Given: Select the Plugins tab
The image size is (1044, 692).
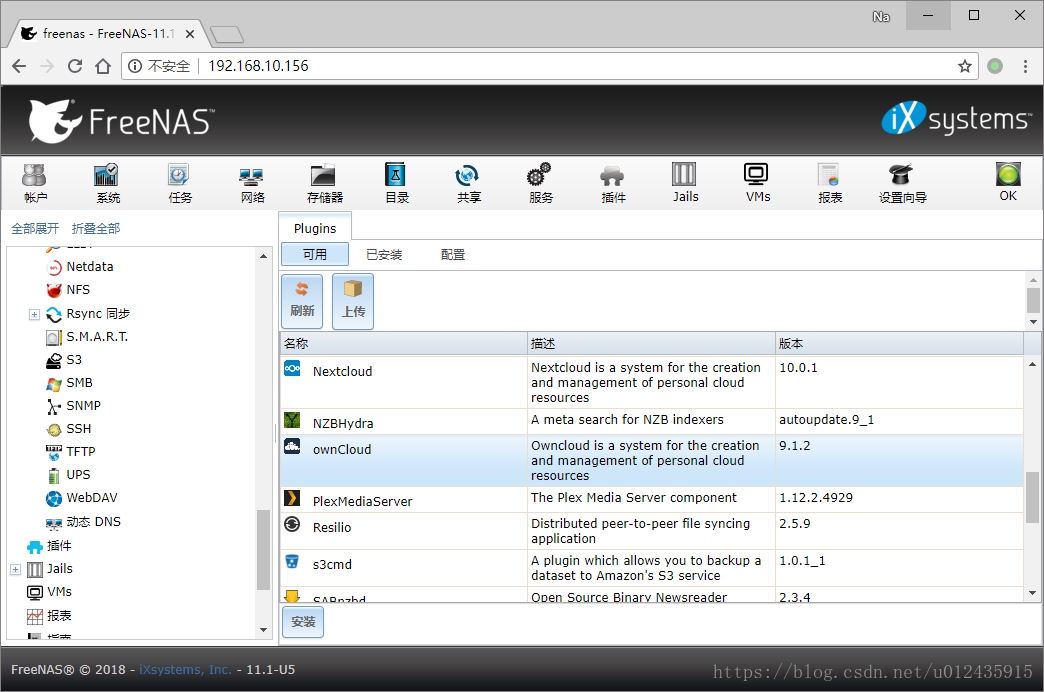Looking at the screenshot, I should tap(315, 228).
